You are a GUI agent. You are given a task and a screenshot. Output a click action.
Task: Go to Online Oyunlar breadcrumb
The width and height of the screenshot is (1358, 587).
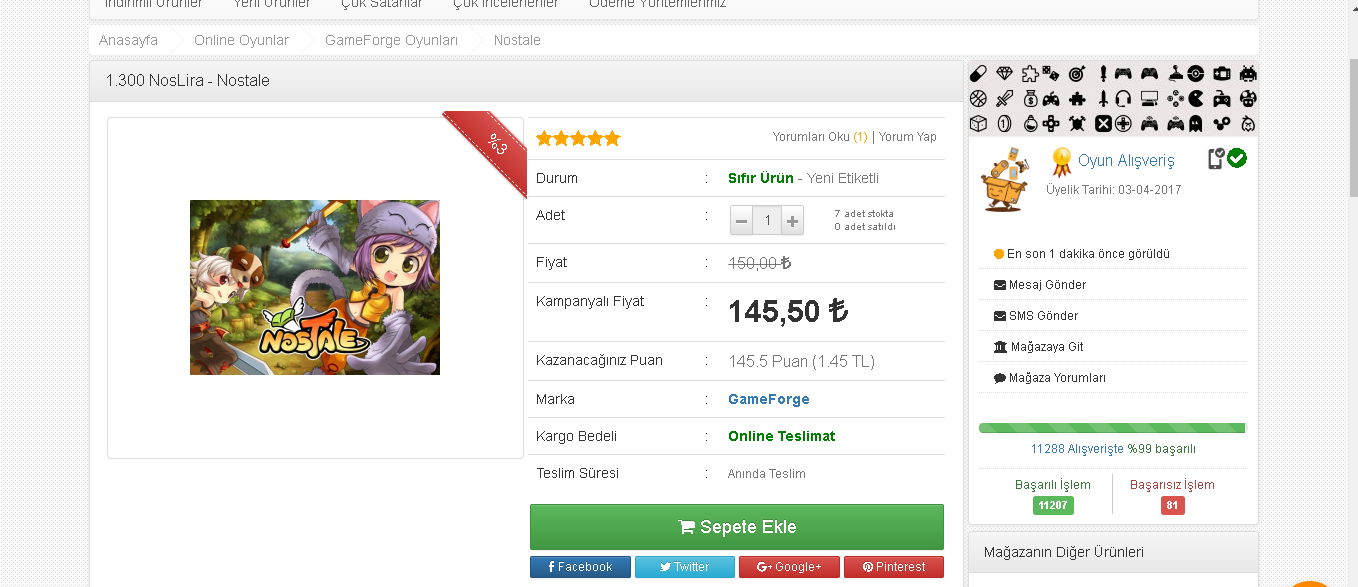point(241,40)
